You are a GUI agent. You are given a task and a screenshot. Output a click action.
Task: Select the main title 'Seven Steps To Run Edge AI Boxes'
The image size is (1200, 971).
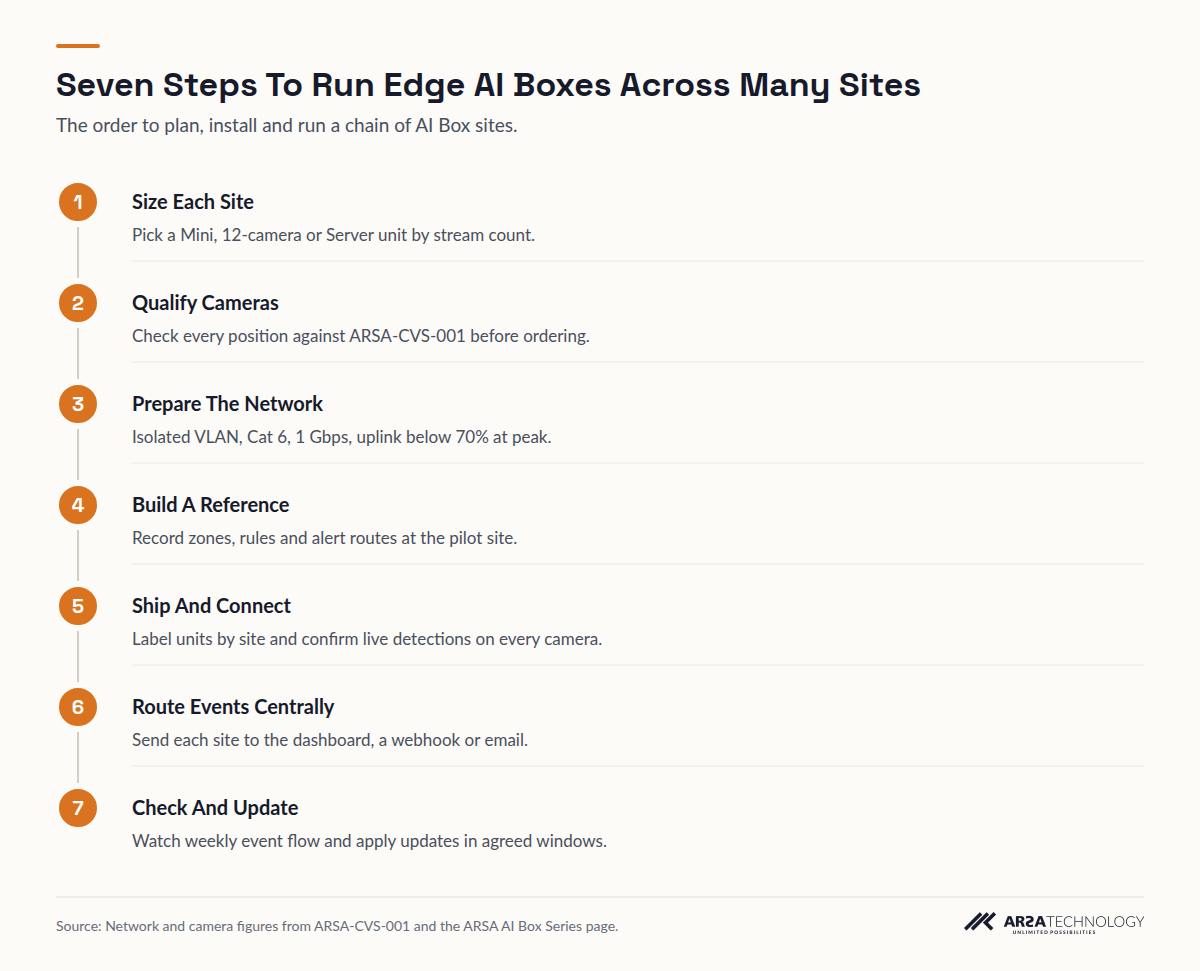click(x=488, y=85)
